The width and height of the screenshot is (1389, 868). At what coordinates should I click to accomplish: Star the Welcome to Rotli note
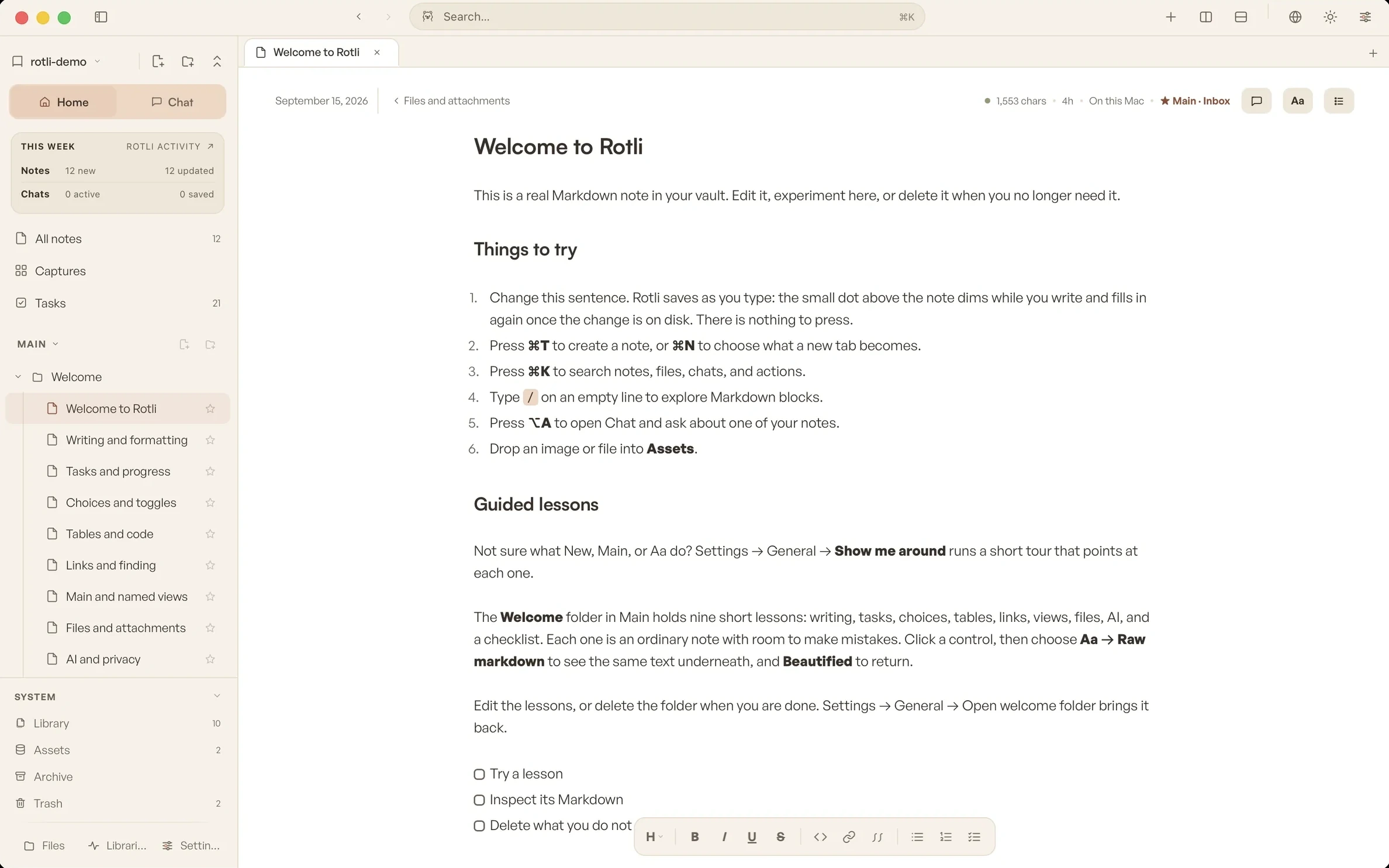(x=210, y=409)
